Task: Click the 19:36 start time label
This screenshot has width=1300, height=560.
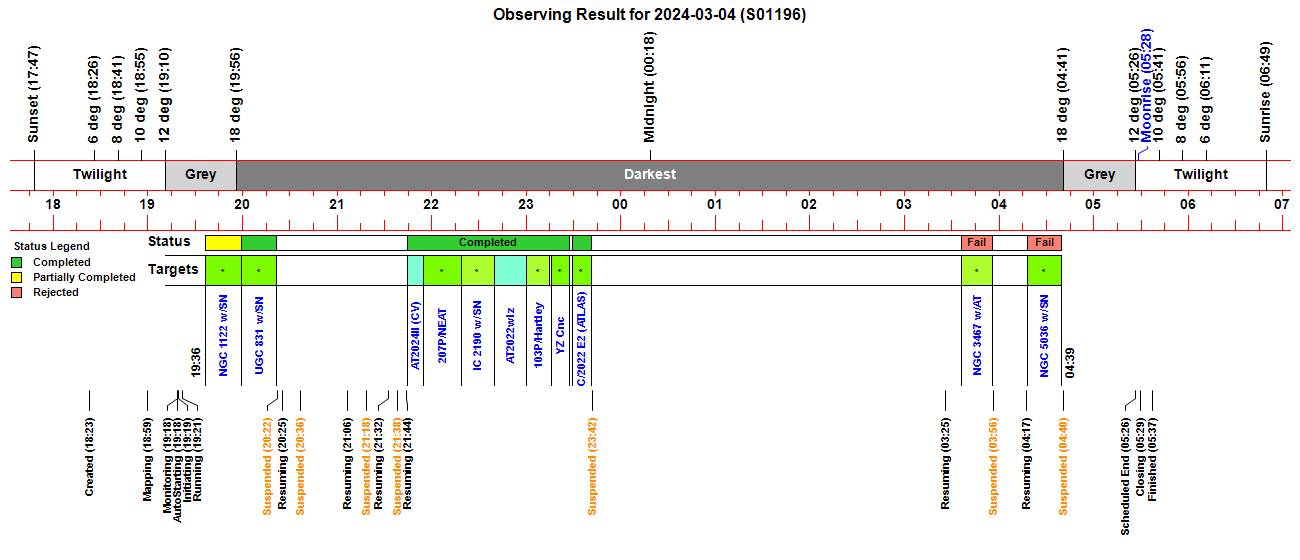Action: (197, 362)
